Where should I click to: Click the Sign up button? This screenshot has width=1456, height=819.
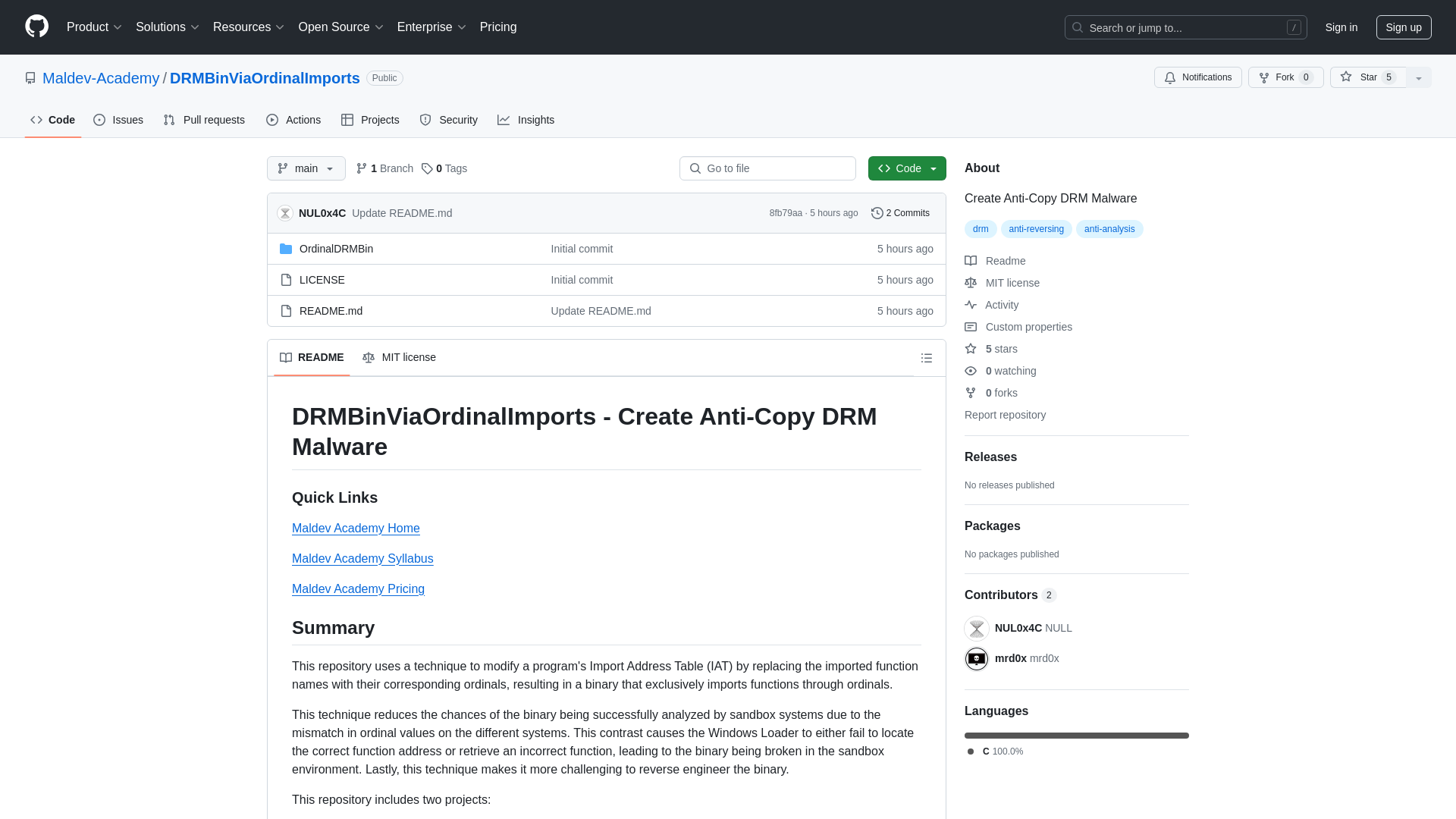[1404, 27]
